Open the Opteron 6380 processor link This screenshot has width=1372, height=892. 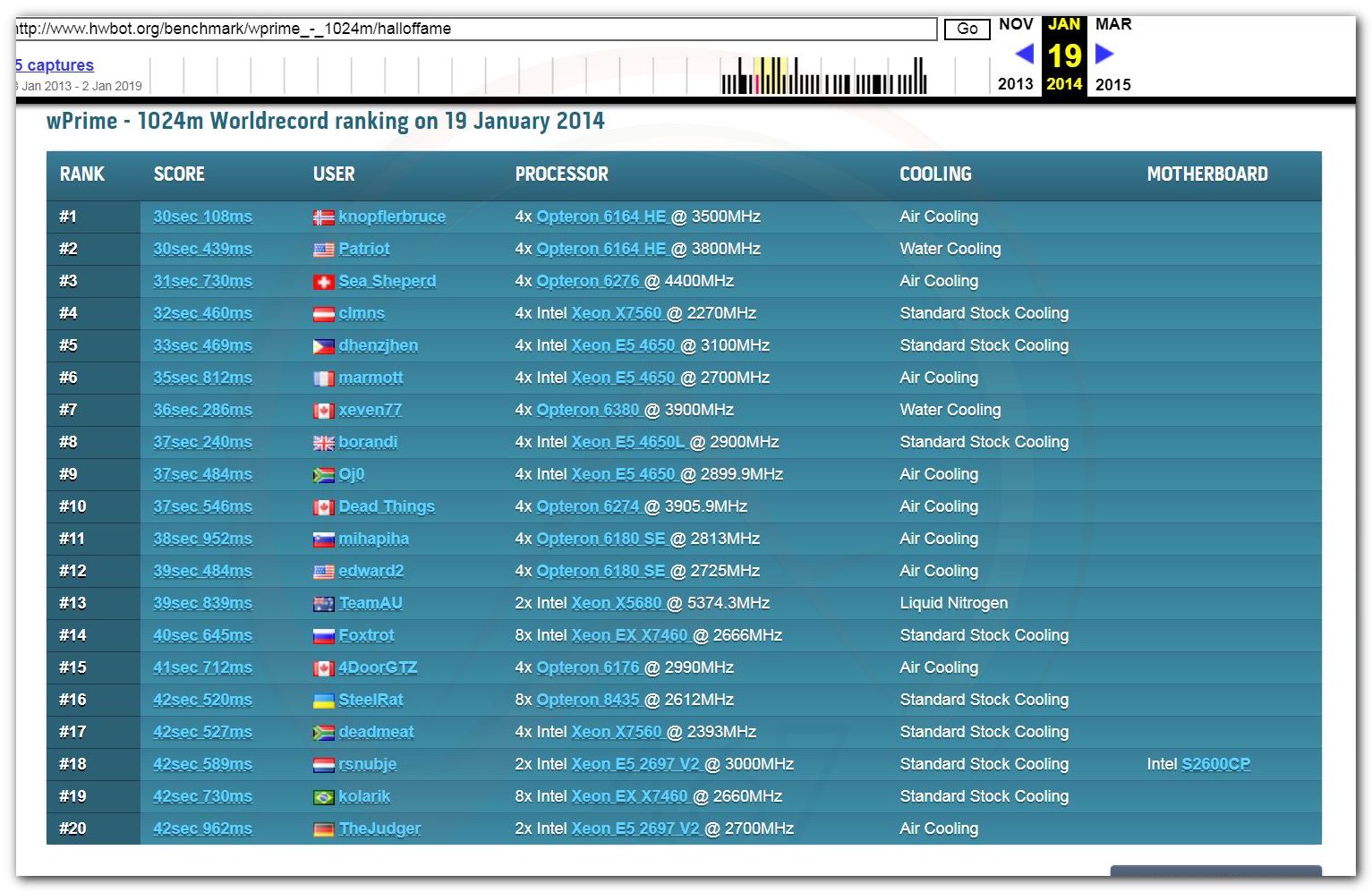coord(588,410)
